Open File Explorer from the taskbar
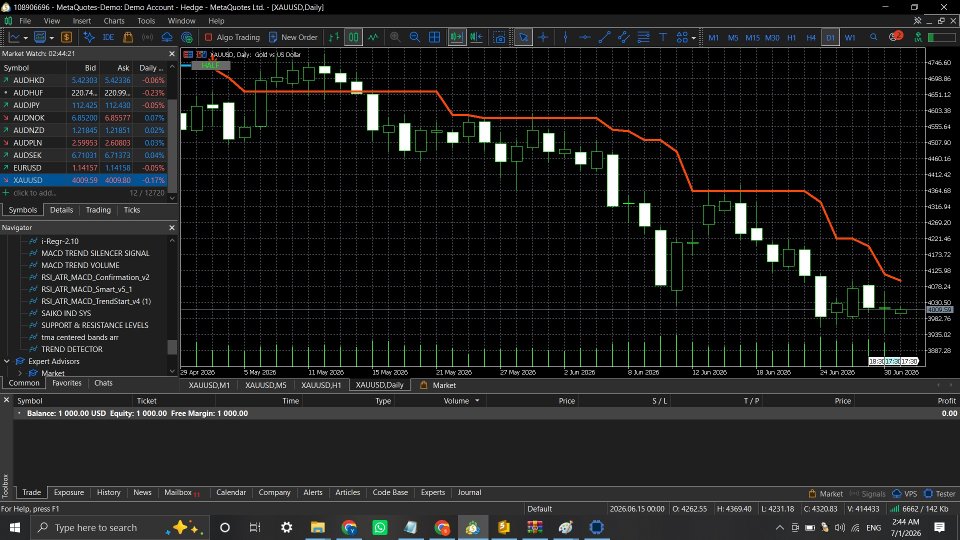Screen dimensions: 960x540 (318, 527)
